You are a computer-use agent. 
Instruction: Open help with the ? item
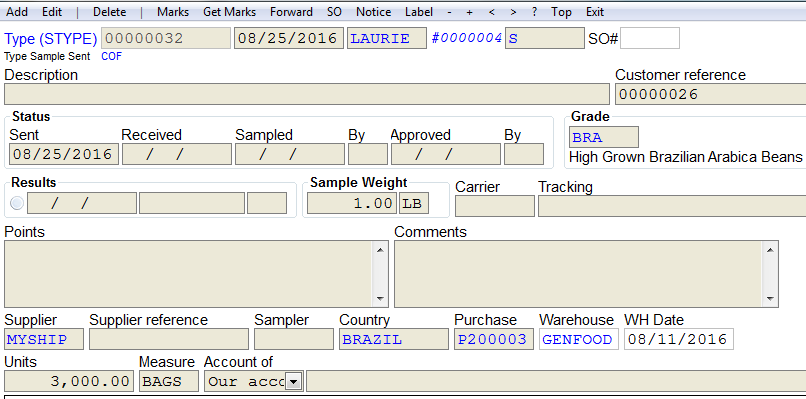(535, 12)
